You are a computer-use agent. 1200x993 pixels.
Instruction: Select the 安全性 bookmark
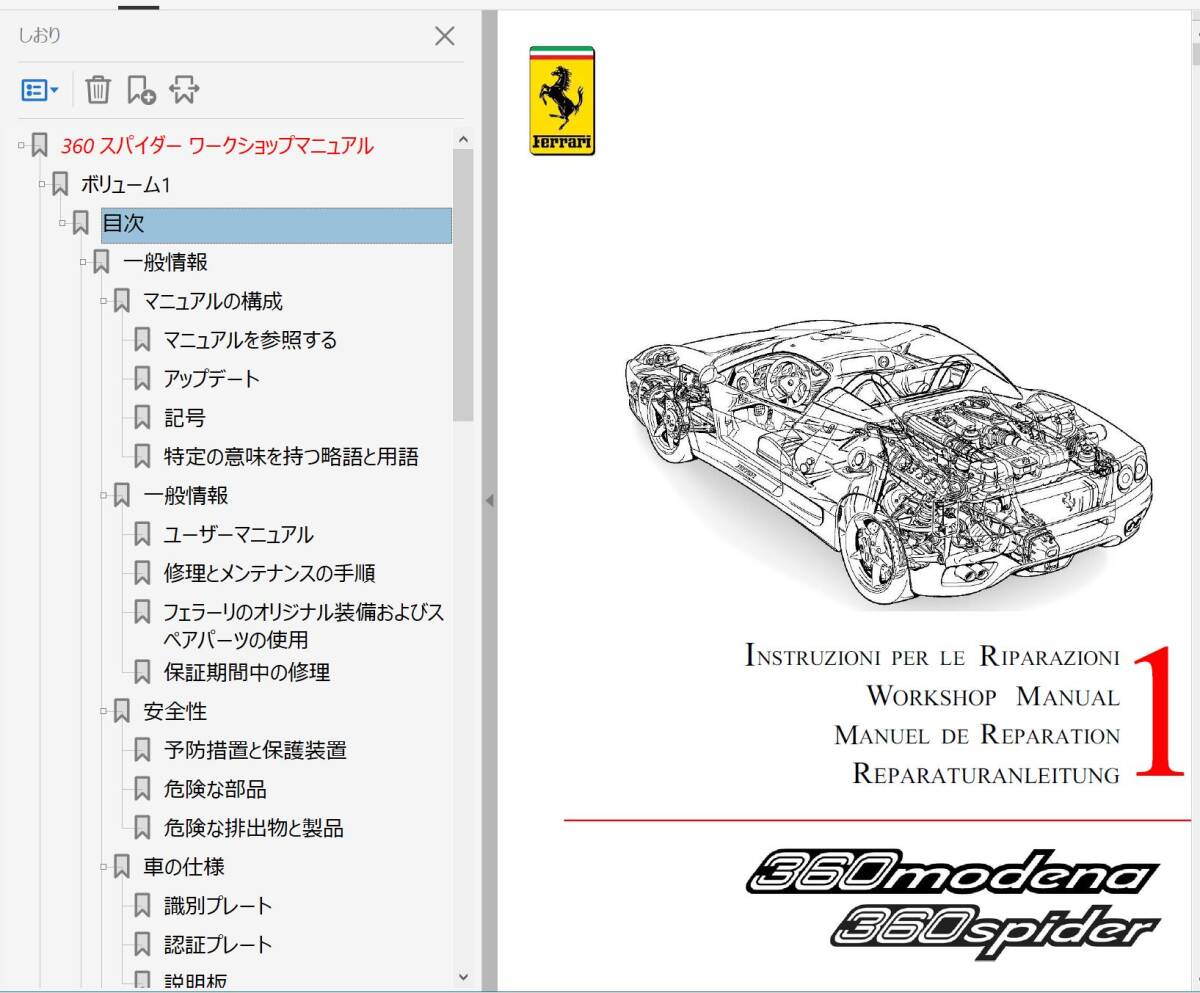pos(175,711)
